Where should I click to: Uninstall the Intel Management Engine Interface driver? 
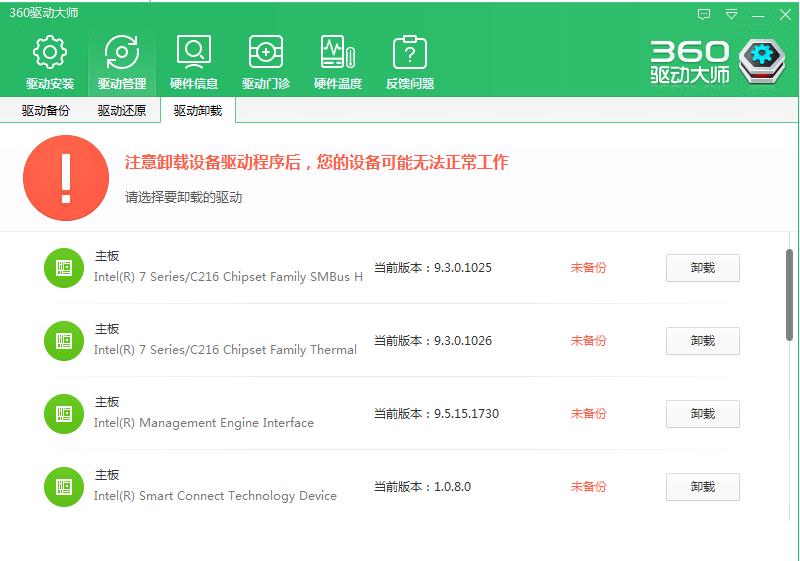[702, 414]
